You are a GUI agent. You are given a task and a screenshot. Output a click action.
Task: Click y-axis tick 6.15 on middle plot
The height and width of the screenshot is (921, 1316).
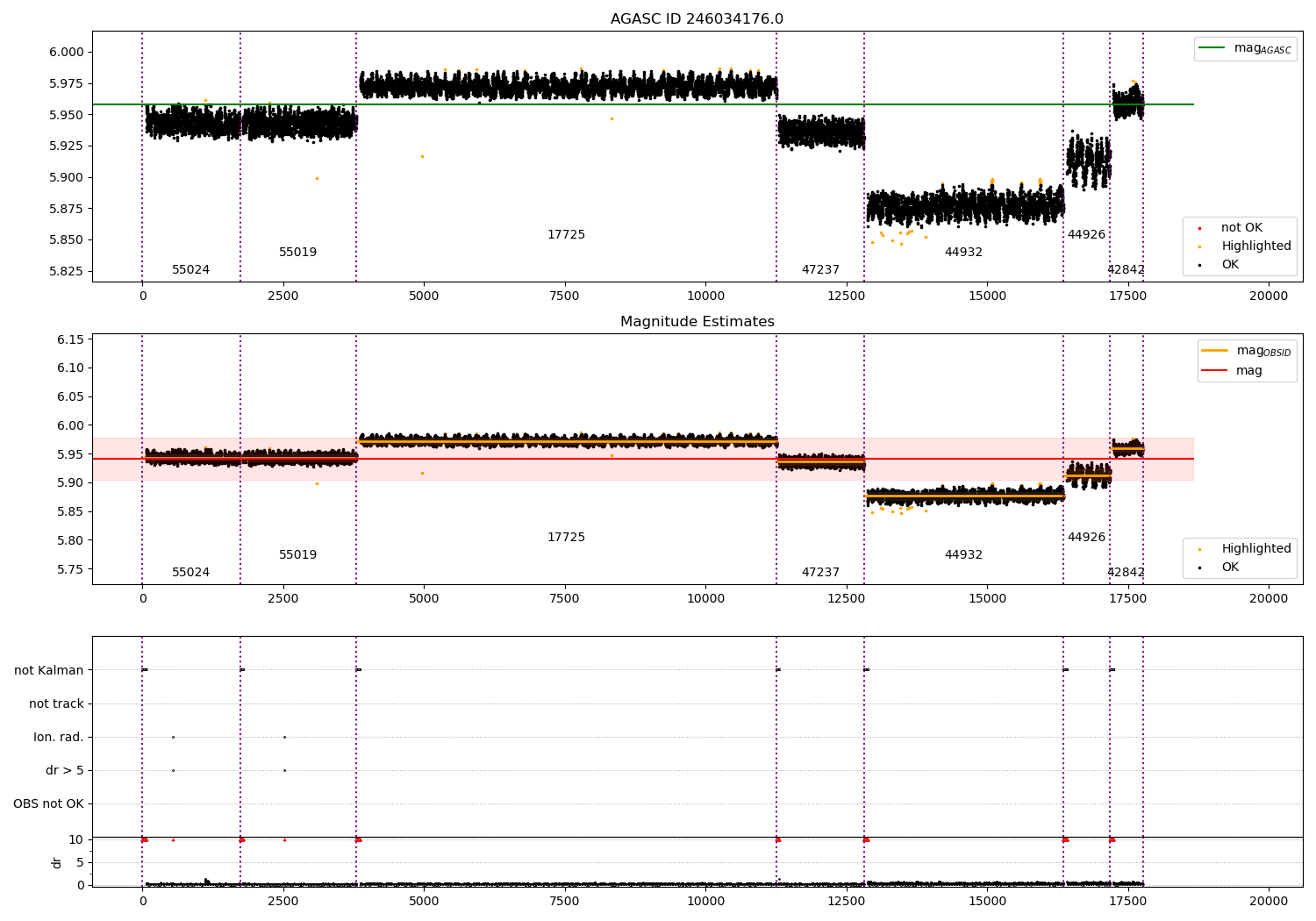(x=70, y=339)
